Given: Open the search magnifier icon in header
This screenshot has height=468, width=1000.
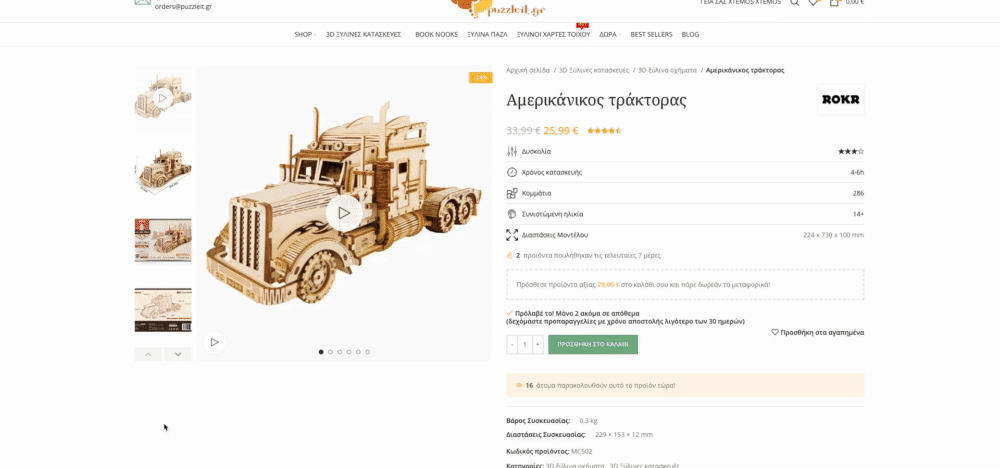Looking at the screenshot, I should click(794, 3).
